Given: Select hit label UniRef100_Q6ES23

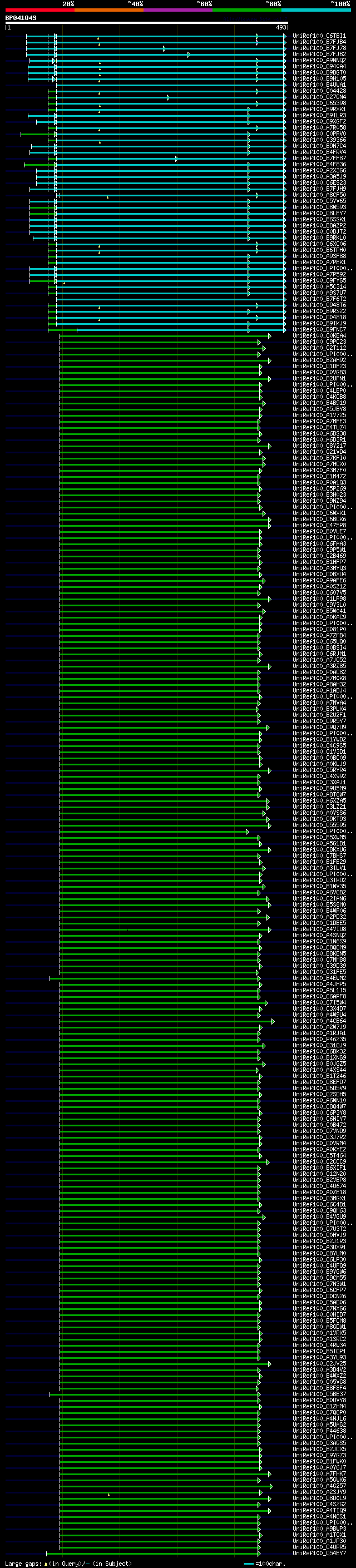Looking at the screenshot, I should (x=319, y=182).
